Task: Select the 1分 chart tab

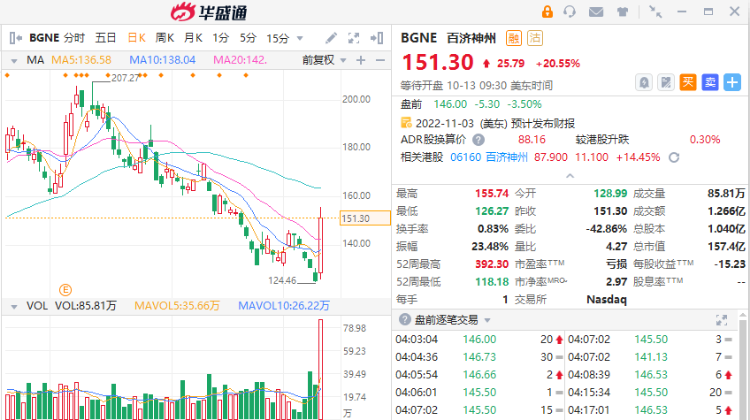Action: (221, 38)
